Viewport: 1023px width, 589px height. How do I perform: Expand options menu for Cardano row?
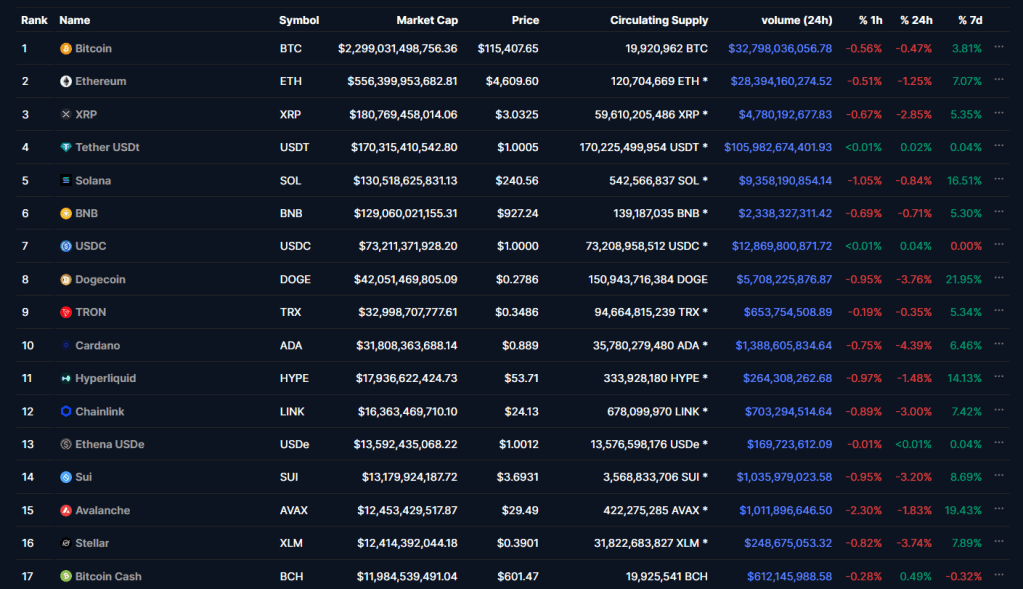(x=998, y=345)
